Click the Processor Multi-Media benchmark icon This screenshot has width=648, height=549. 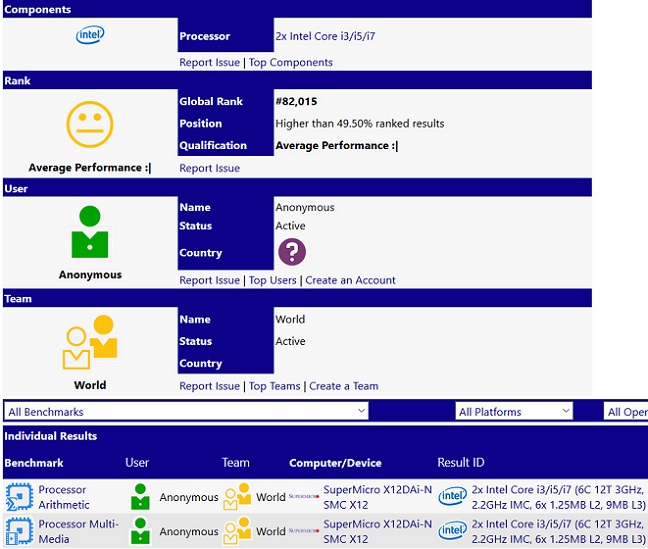coord(19,531)
